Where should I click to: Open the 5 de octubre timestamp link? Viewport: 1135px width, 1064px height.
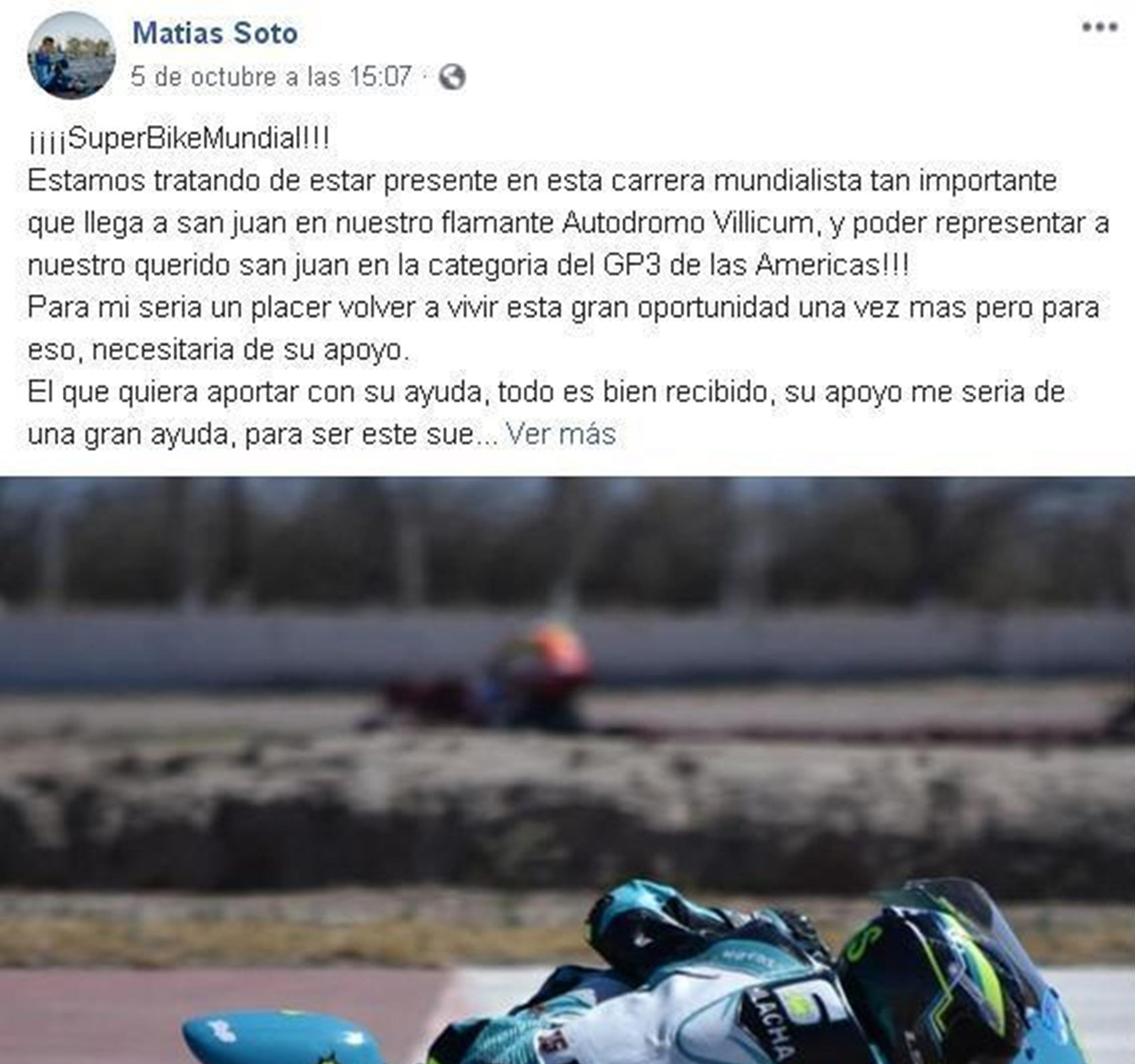pos(271,76)
